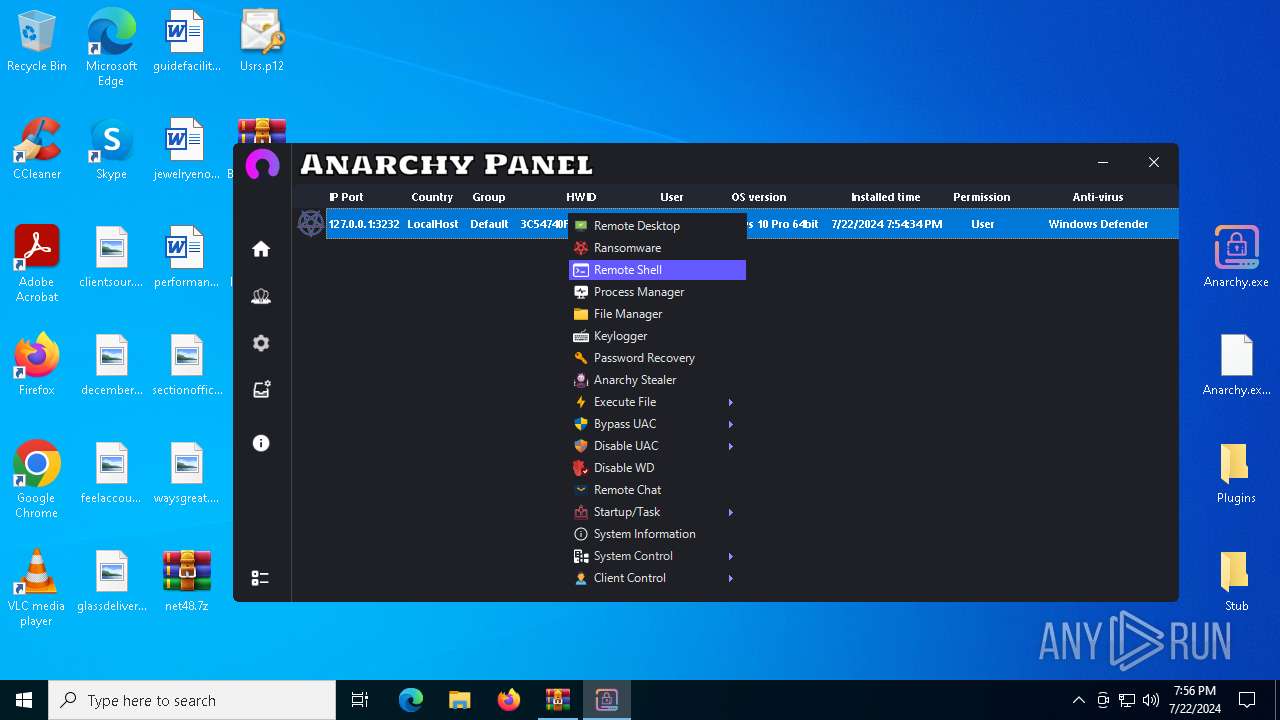Viewport: 1280px width, 720px height.
Task: Sort by Group column header
Action: (489, 197)
